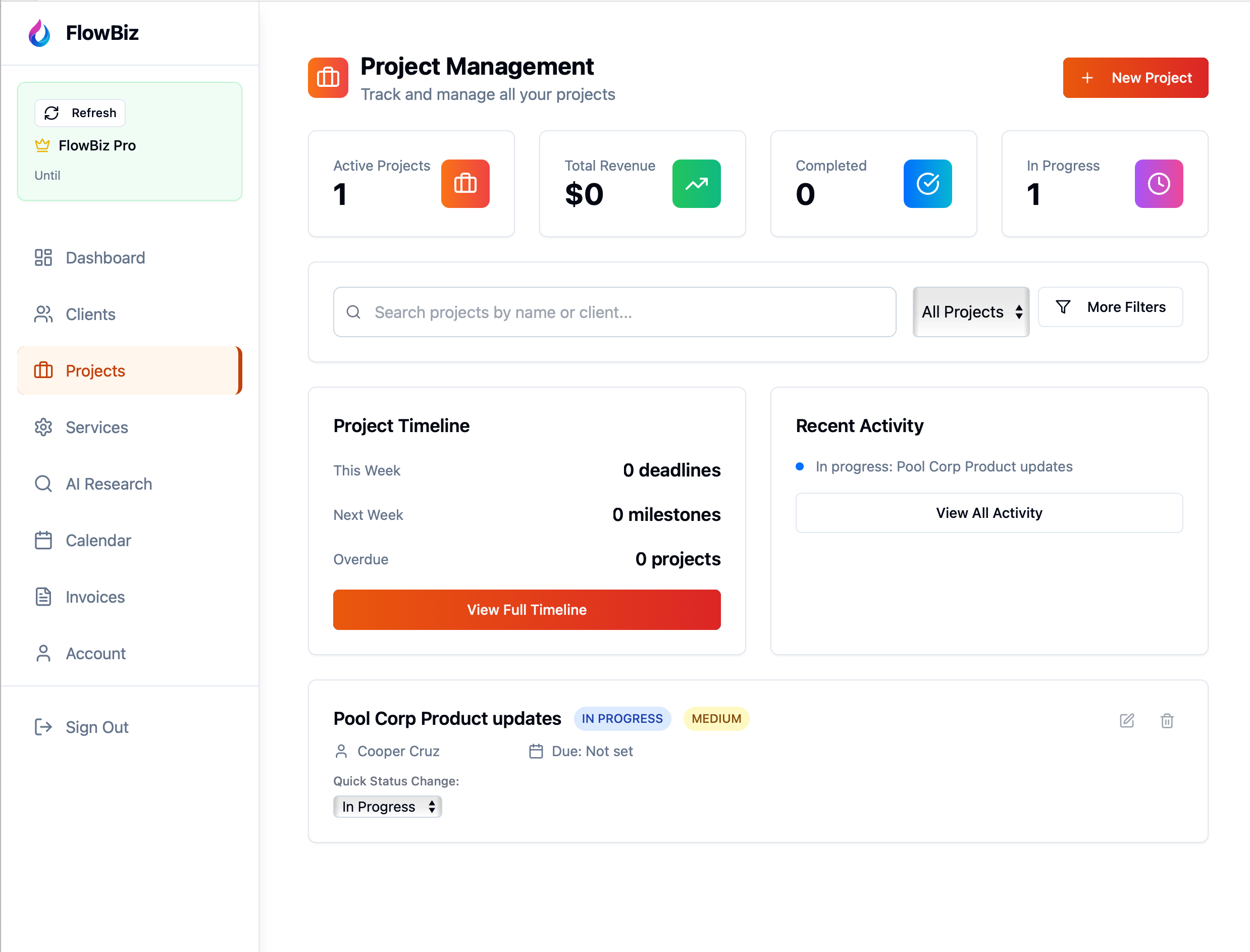Expand the Dashboard grid icon menu item
The image size is (1250, 952).
[43, 258]
